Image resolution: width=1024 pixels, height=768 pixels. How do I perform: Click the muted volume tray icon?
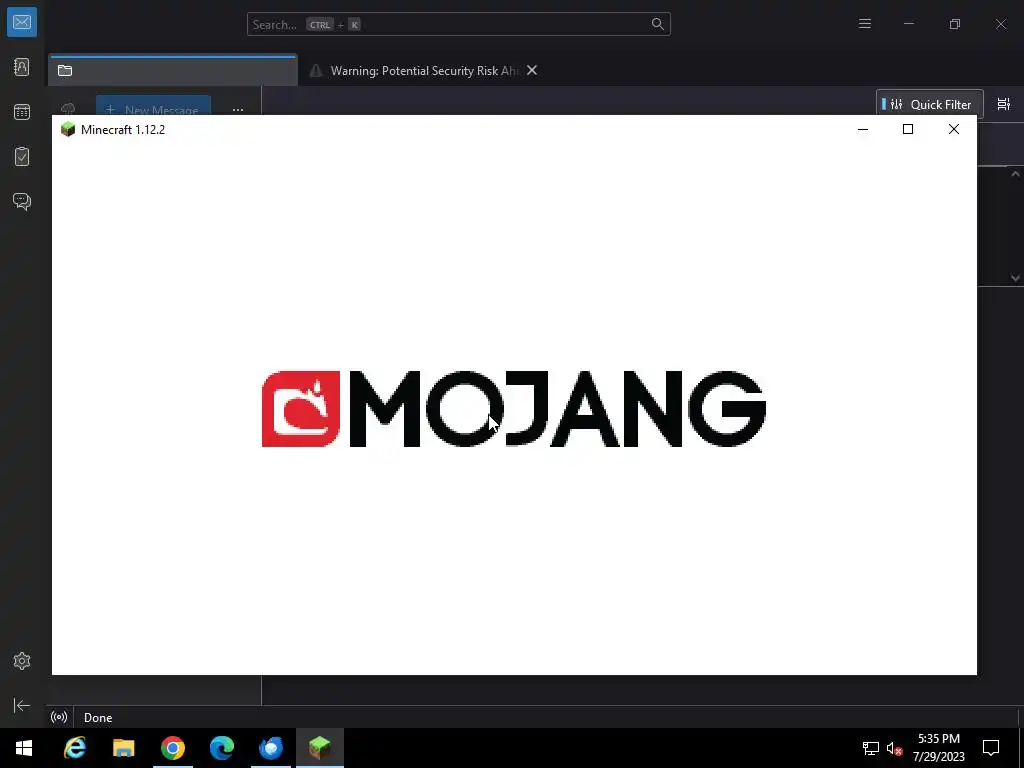point(894,748)
